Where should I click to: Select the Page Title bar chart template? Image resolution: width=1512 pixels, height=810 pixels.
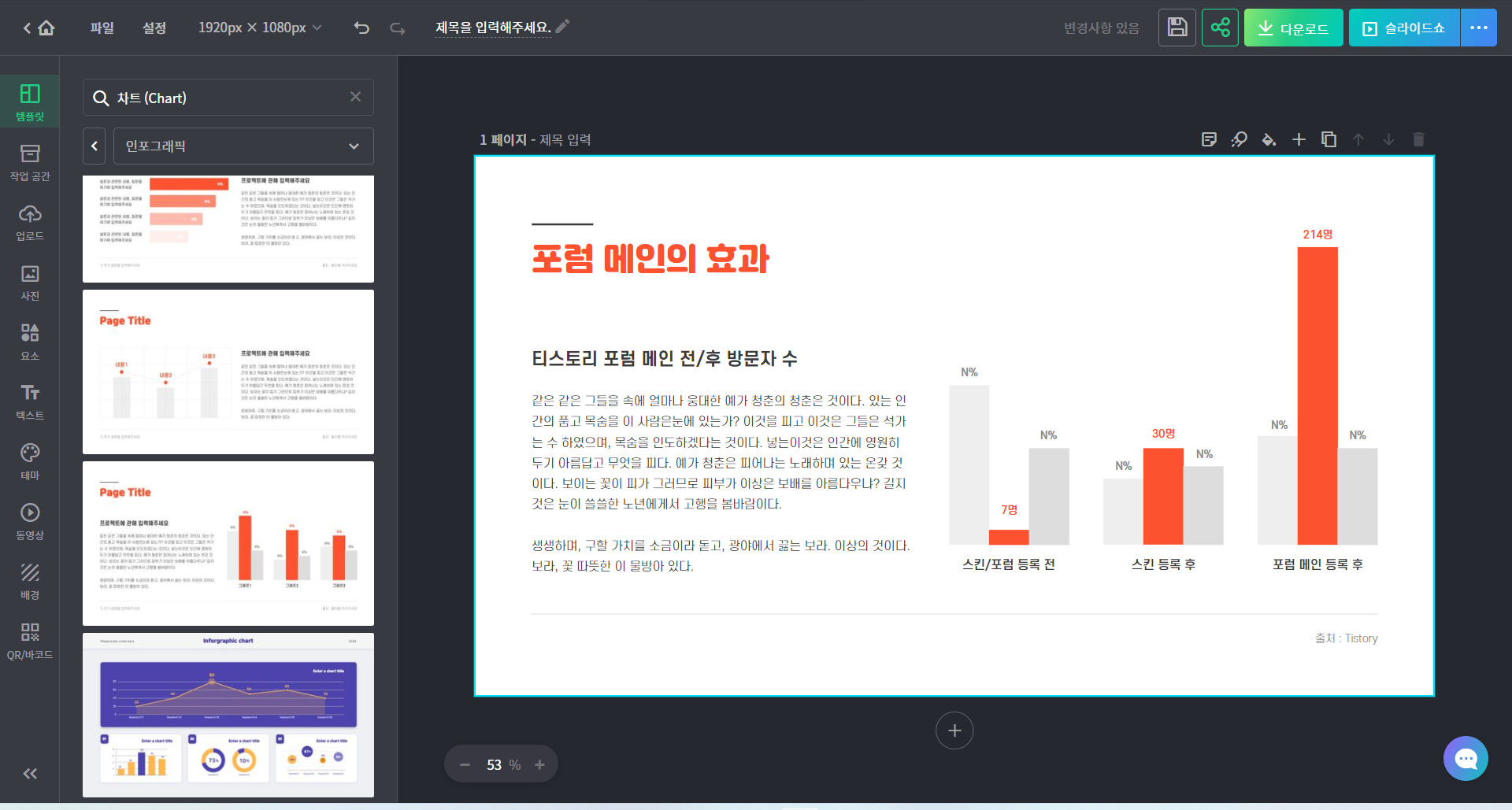point(228,543)
